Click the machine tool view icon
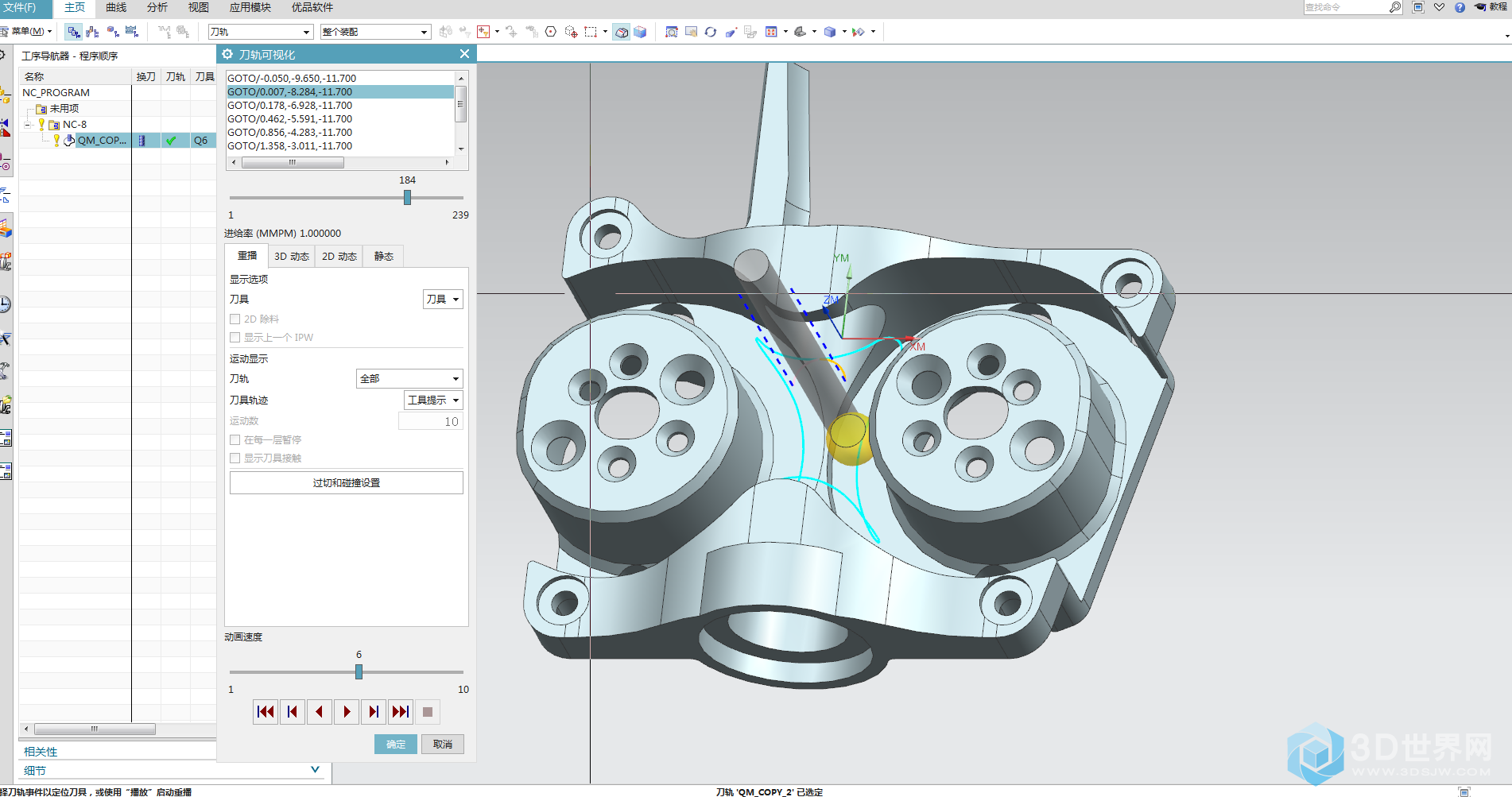 tap(93, 32)
